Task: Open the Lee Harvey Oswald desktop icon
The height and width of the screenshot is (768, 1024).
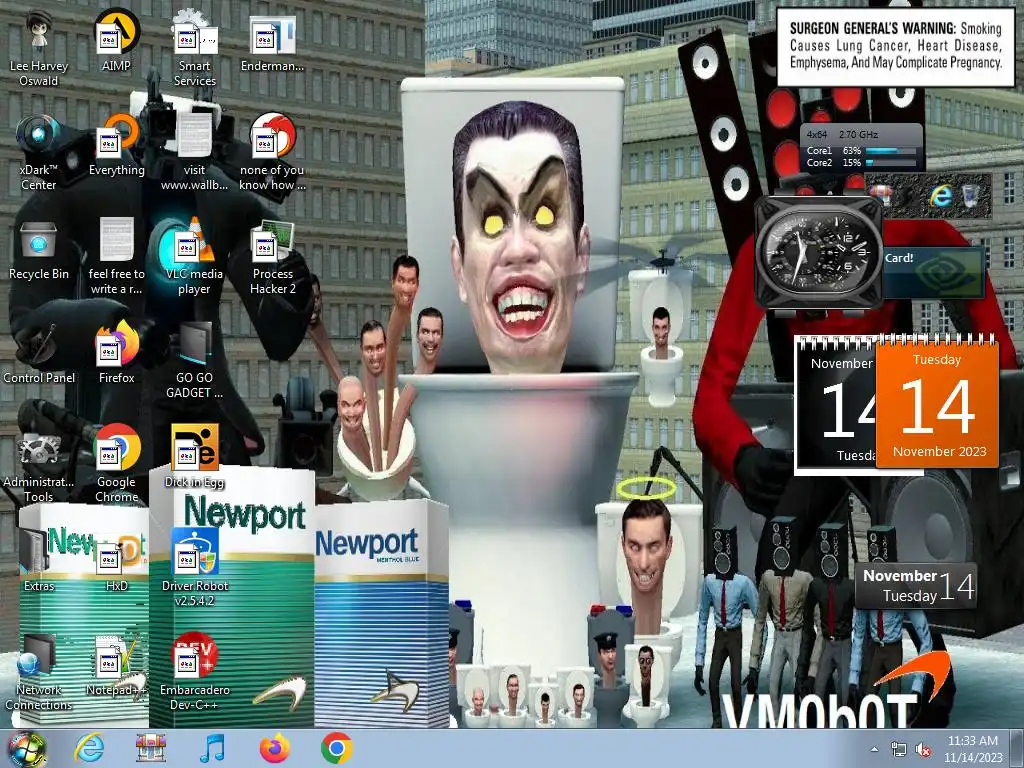Action: point(39,49)
